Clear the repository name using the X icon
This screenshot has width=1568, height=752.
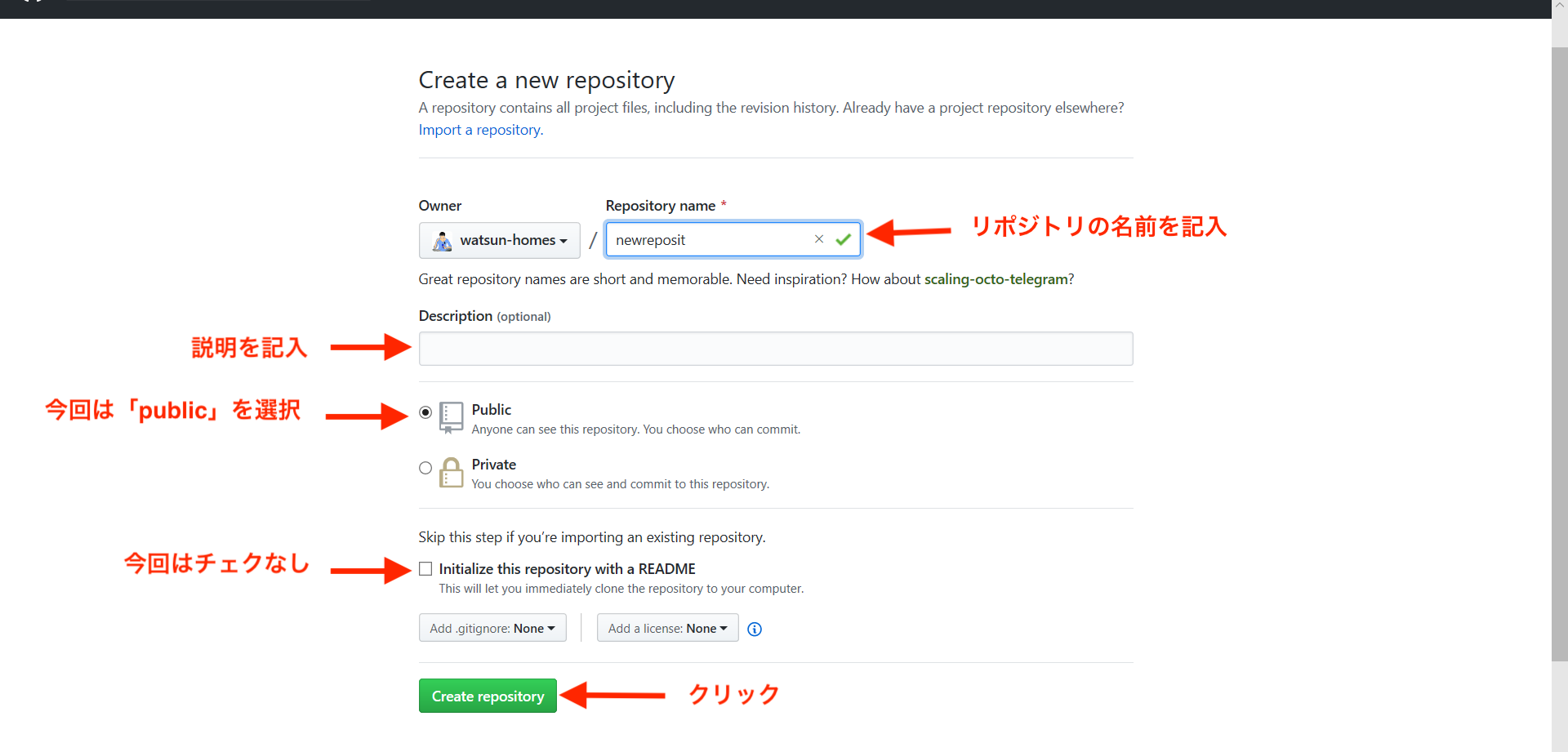point(819,239)
